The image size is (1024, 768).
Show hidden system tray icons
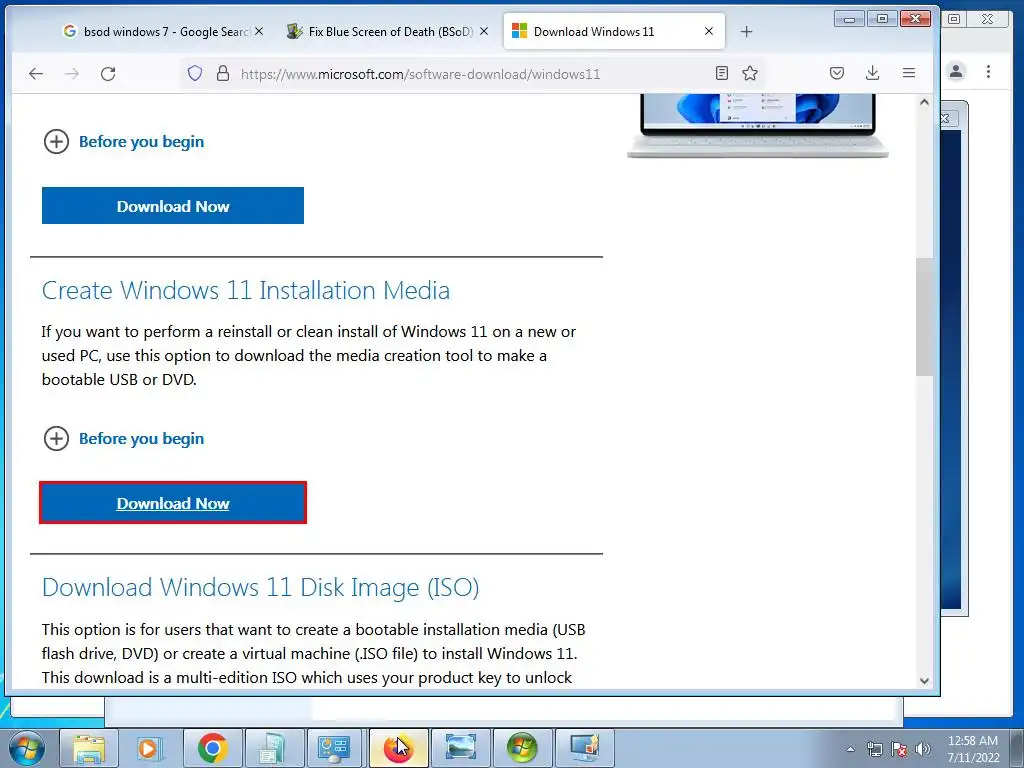(850, 749)
